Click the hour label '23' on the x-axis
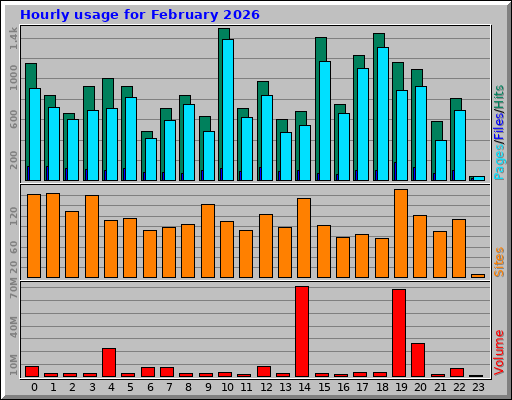 pyautogui.click(x=478, y=387)
